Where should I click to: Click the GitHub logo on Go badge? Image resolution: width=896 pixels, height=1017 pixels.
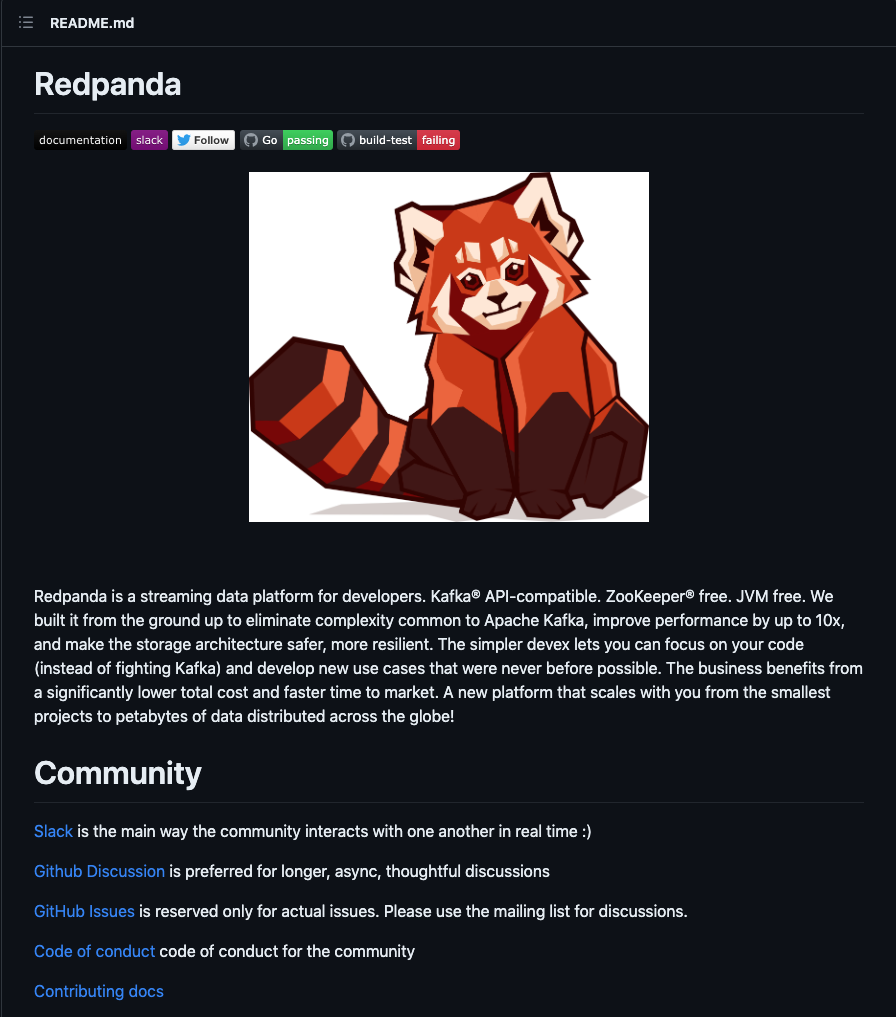pyautogui.click(x=251, y=140)
